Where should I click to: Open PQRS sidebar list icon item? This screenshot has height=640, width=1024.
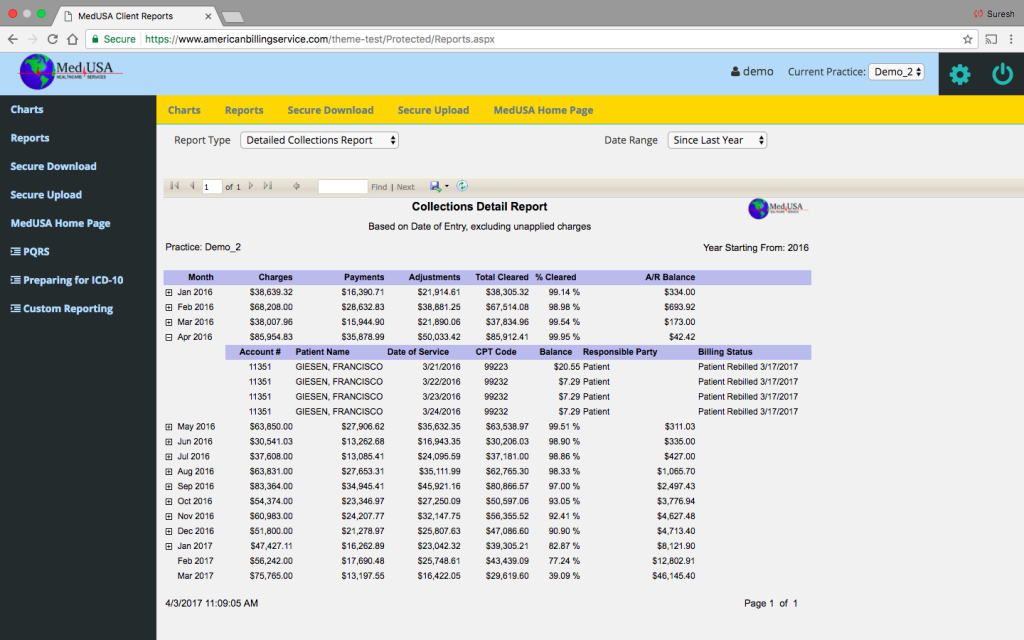[x=30, y=251]
